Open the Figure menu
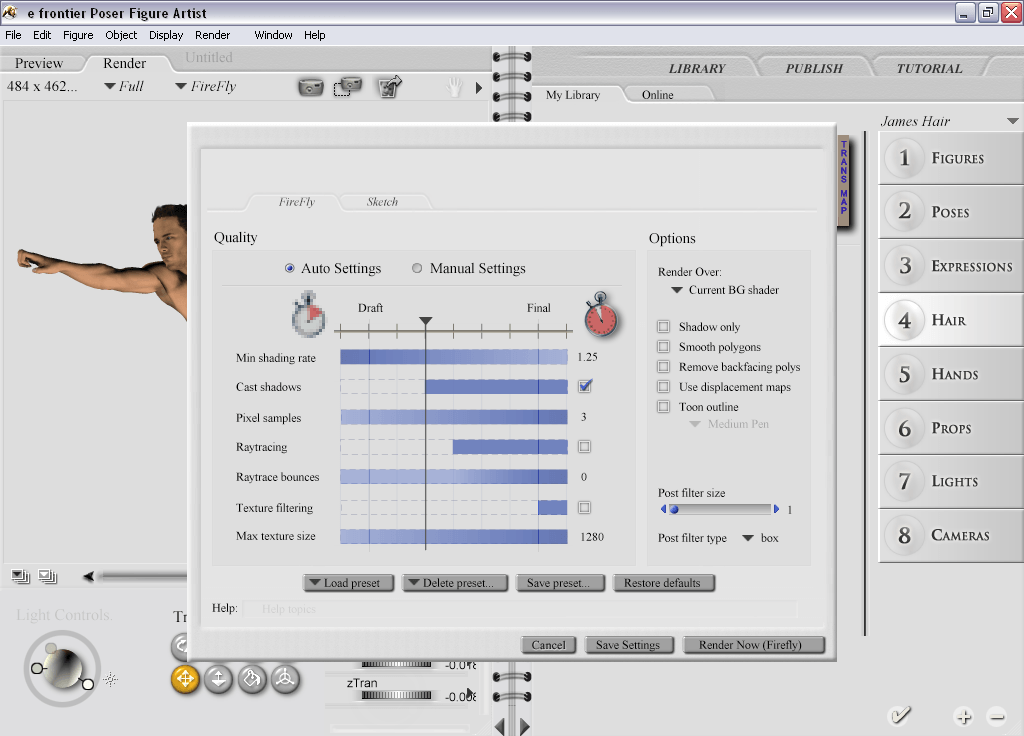Image resolution: width=1024 pixels, height=736 pixels. click(x=78, y=35)
